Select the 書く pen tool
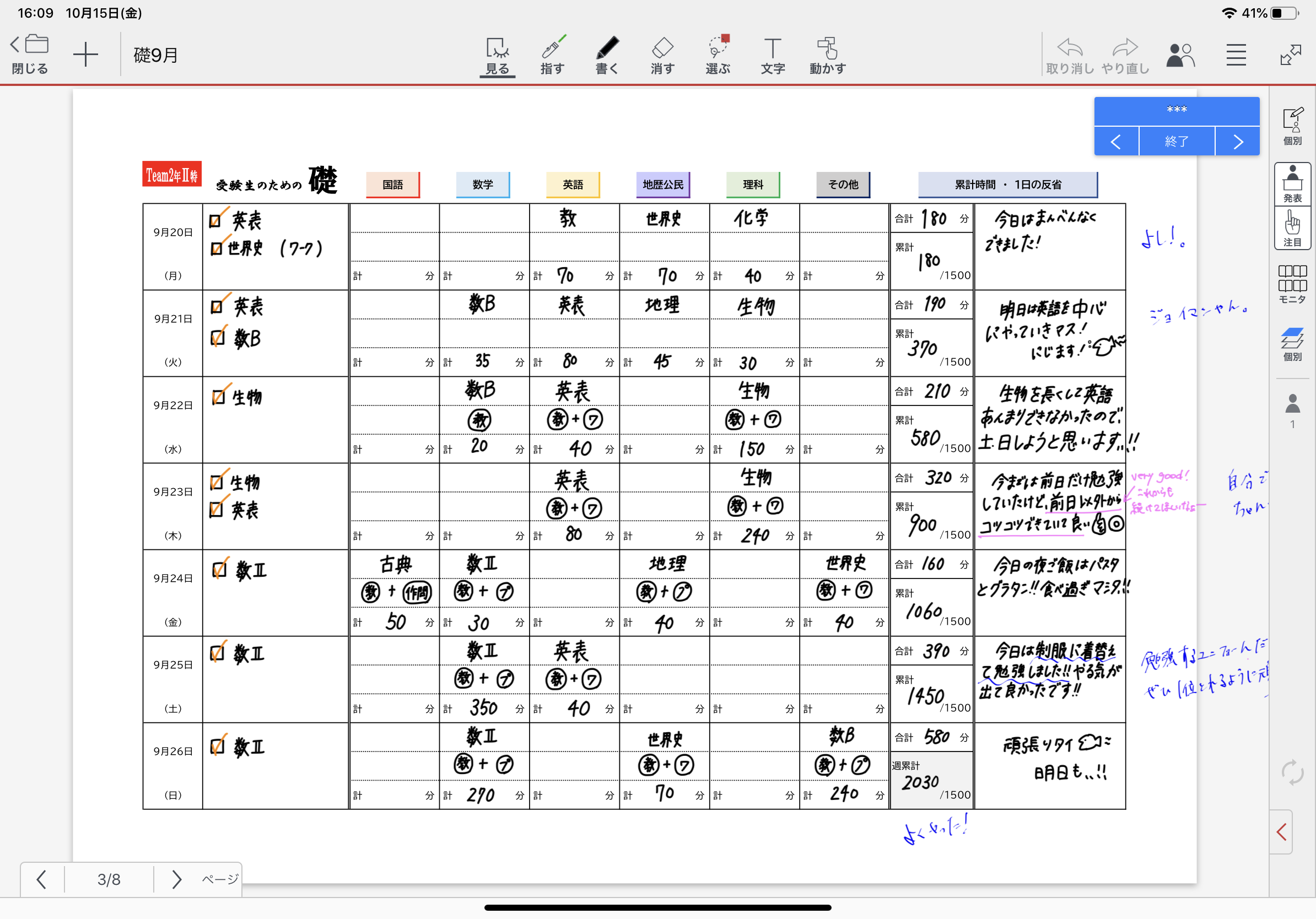This screenshot has width=1316, height=919. [607, 56]
